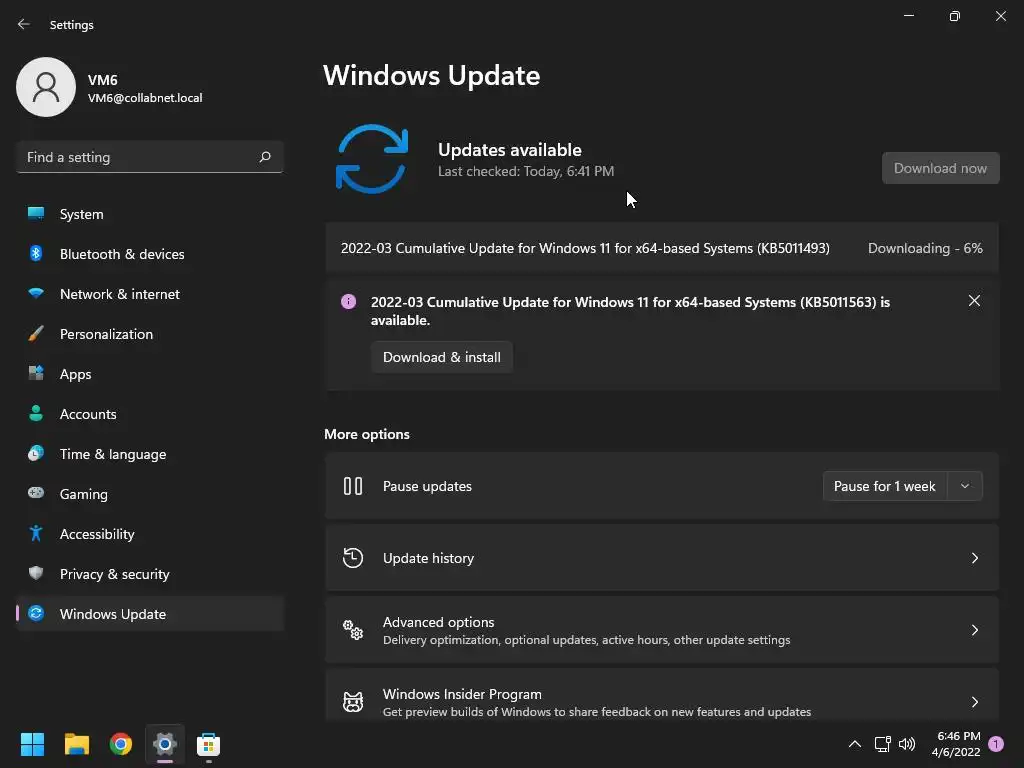This screenshot has height=768, width=1024.
Task: Click Last checked: Today, 6:41 PM text
Action: pos(526,171)
